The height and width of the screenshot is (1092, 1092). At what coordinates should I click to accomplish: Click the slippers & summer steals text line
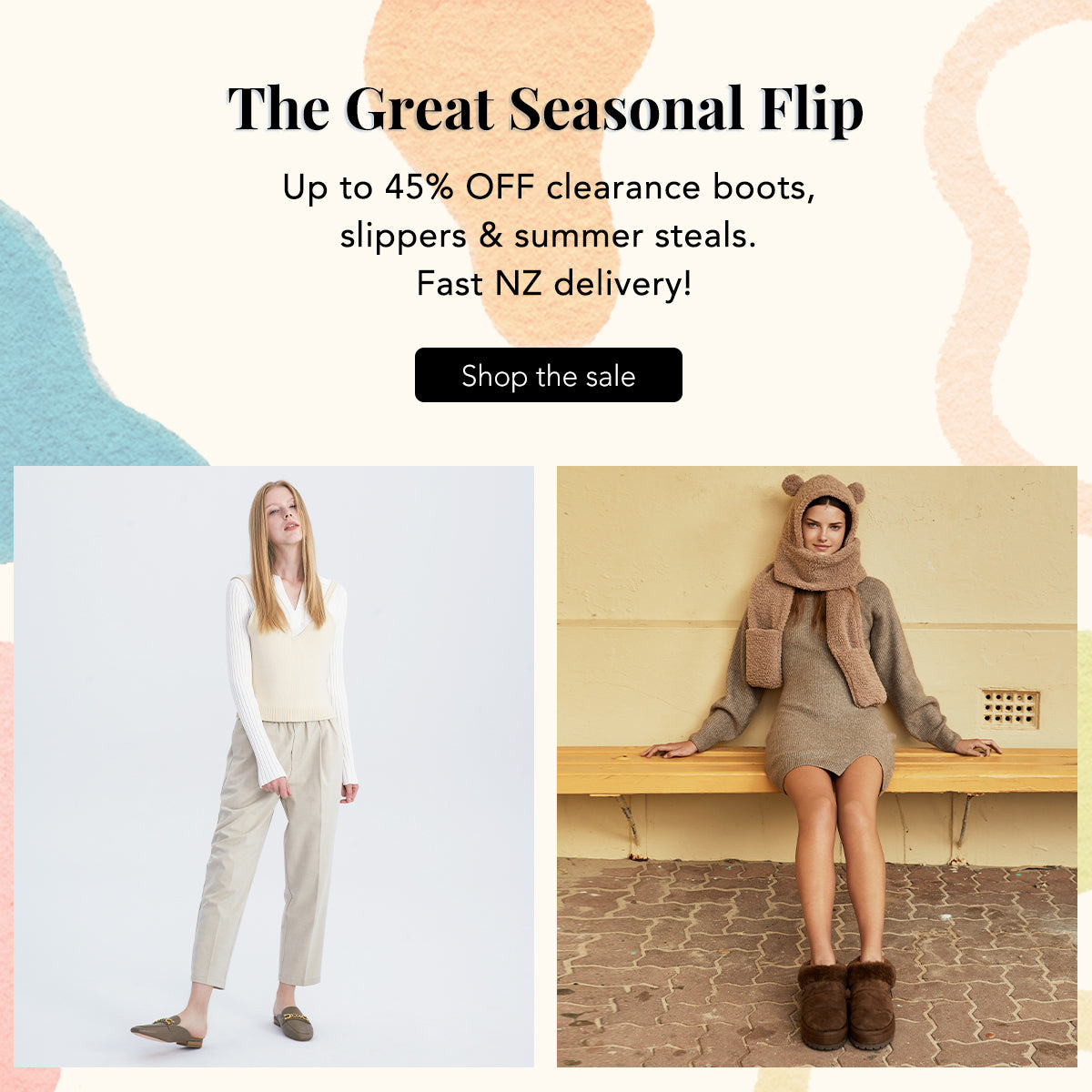(548, 236)
